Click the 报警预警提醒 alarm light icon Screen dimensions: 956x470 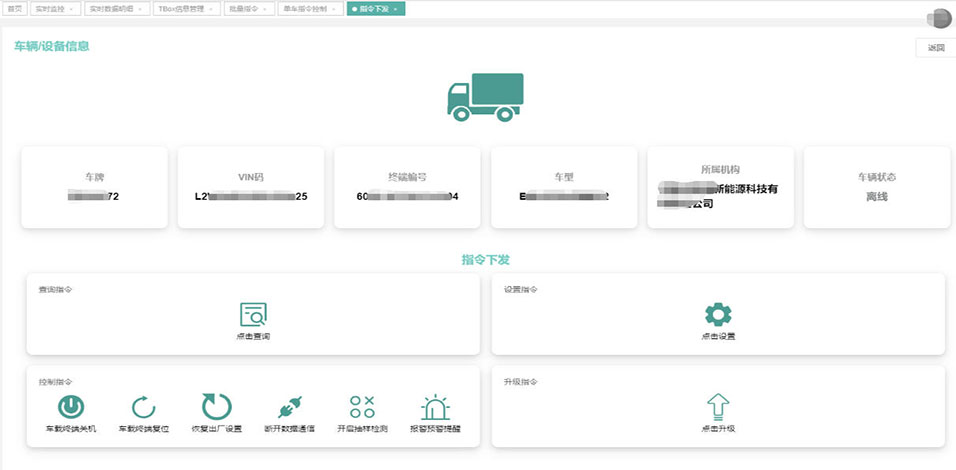coord(435,407)
